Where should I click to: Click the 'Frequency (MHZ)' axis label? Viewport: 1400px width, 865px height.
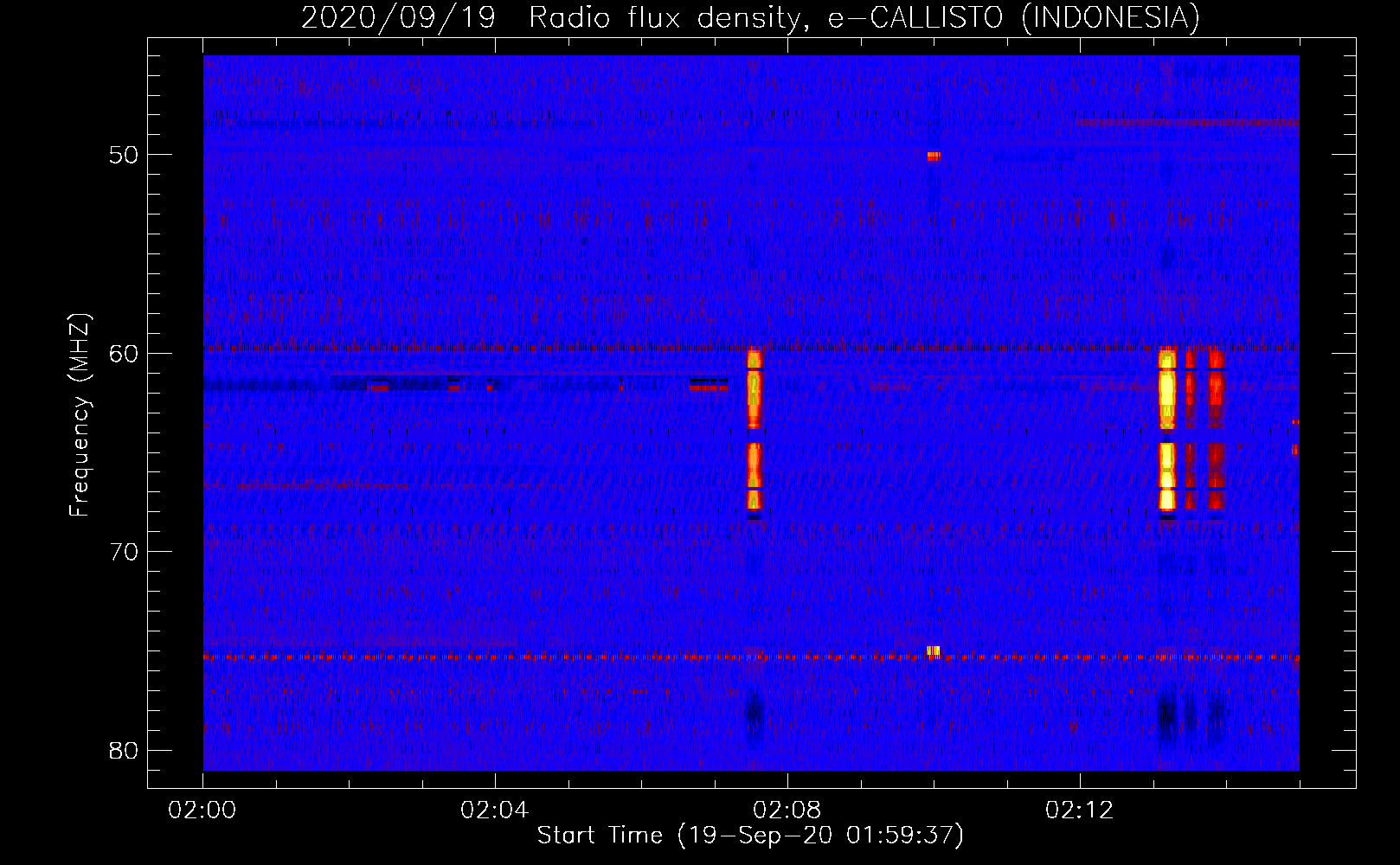(x=80, y=415)
